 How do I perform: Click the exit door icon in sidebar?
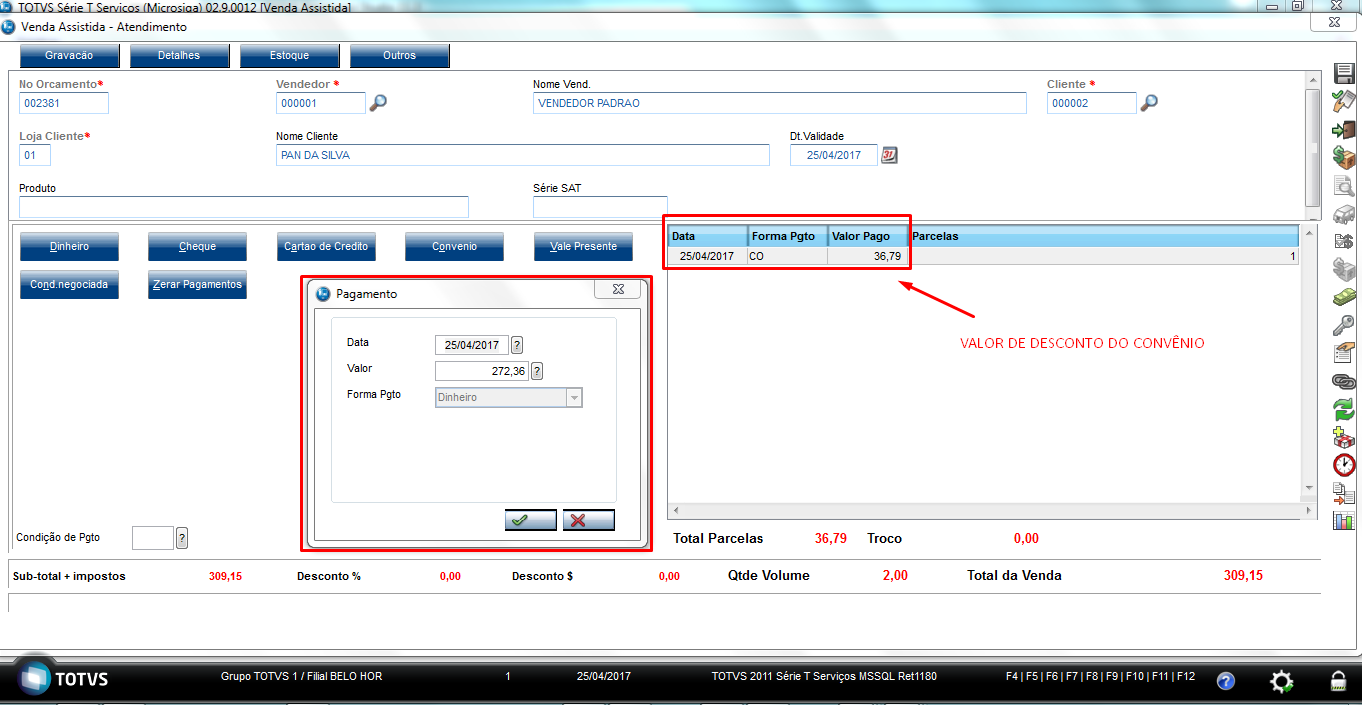click(x=1344, y=130)
